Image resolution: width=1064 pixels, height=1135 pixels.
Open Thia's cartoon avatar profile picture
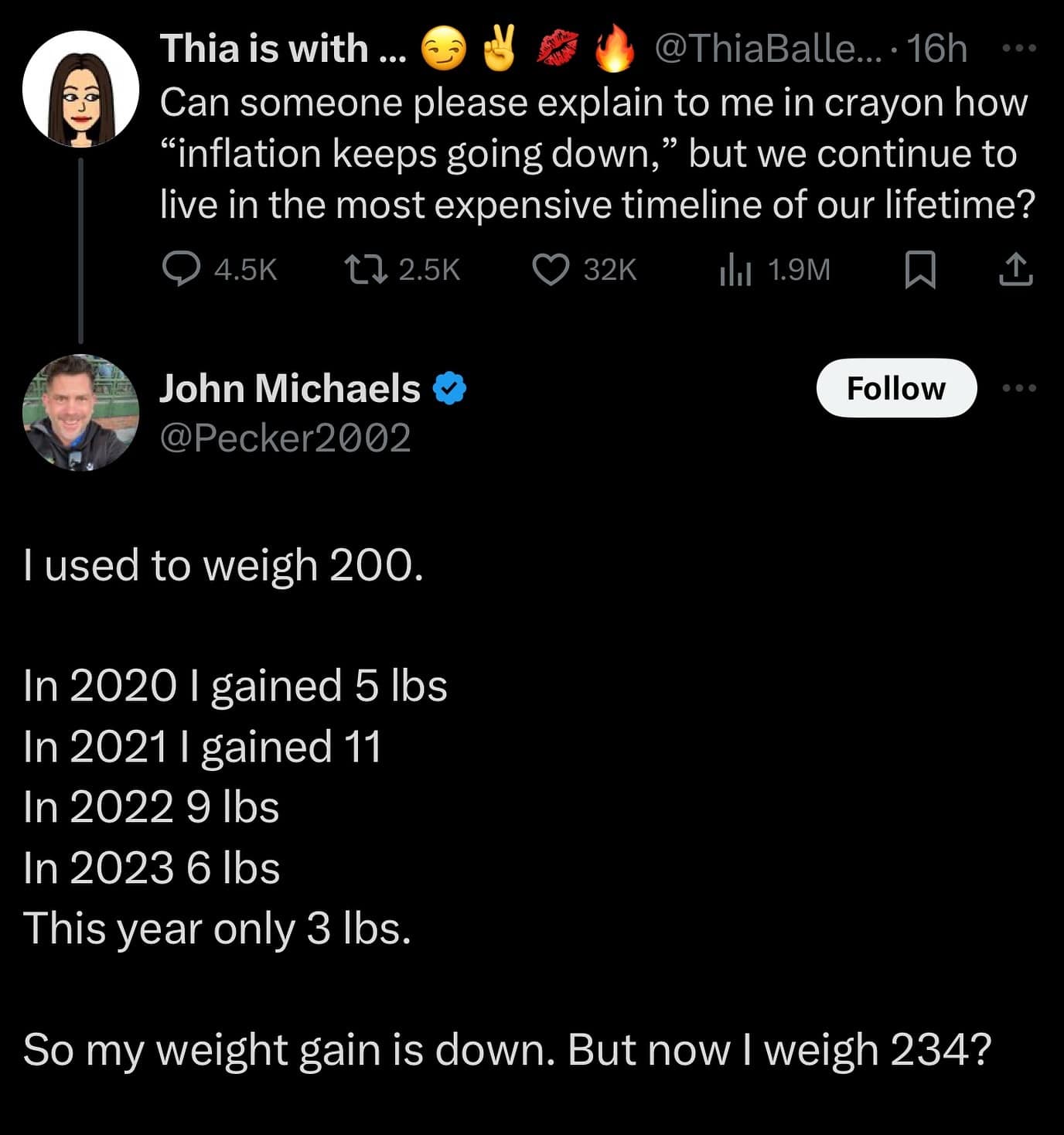pyautogui.click(x=80, y=89)
